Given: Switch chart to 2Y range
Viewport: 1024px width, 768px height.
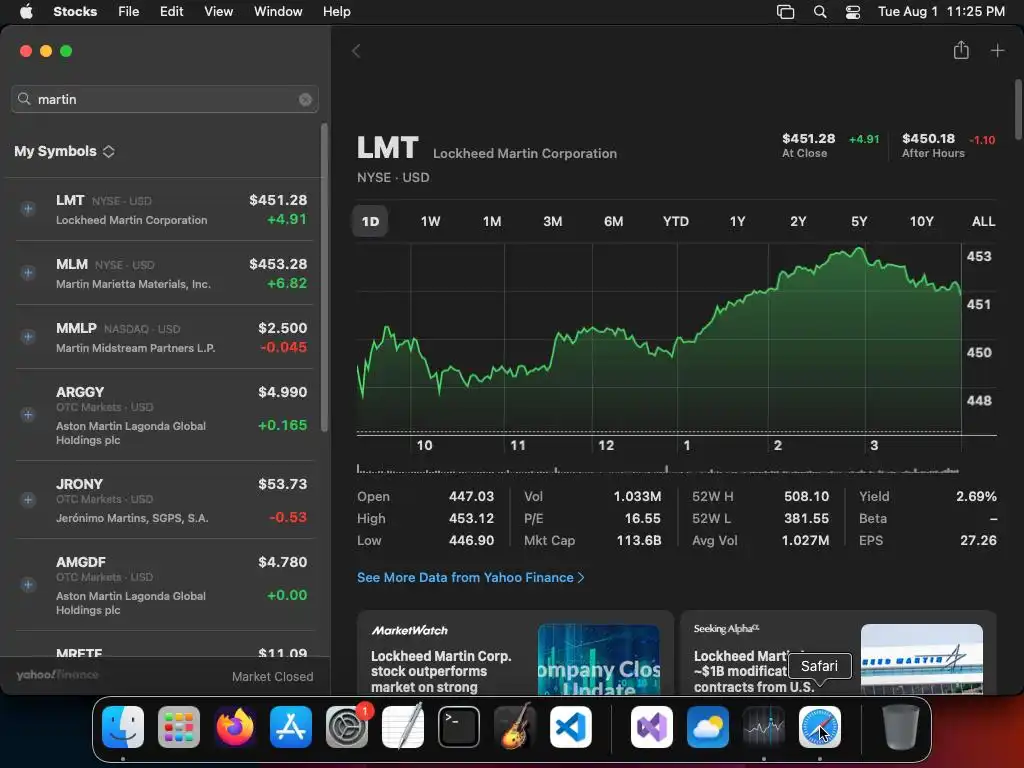Looking at the screenshot, I should [798, 221].
